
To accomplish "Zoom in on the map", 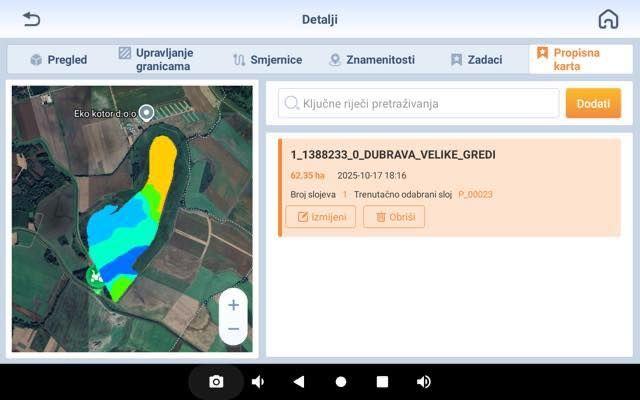I will pyautogui.click(x=233, y=305).
